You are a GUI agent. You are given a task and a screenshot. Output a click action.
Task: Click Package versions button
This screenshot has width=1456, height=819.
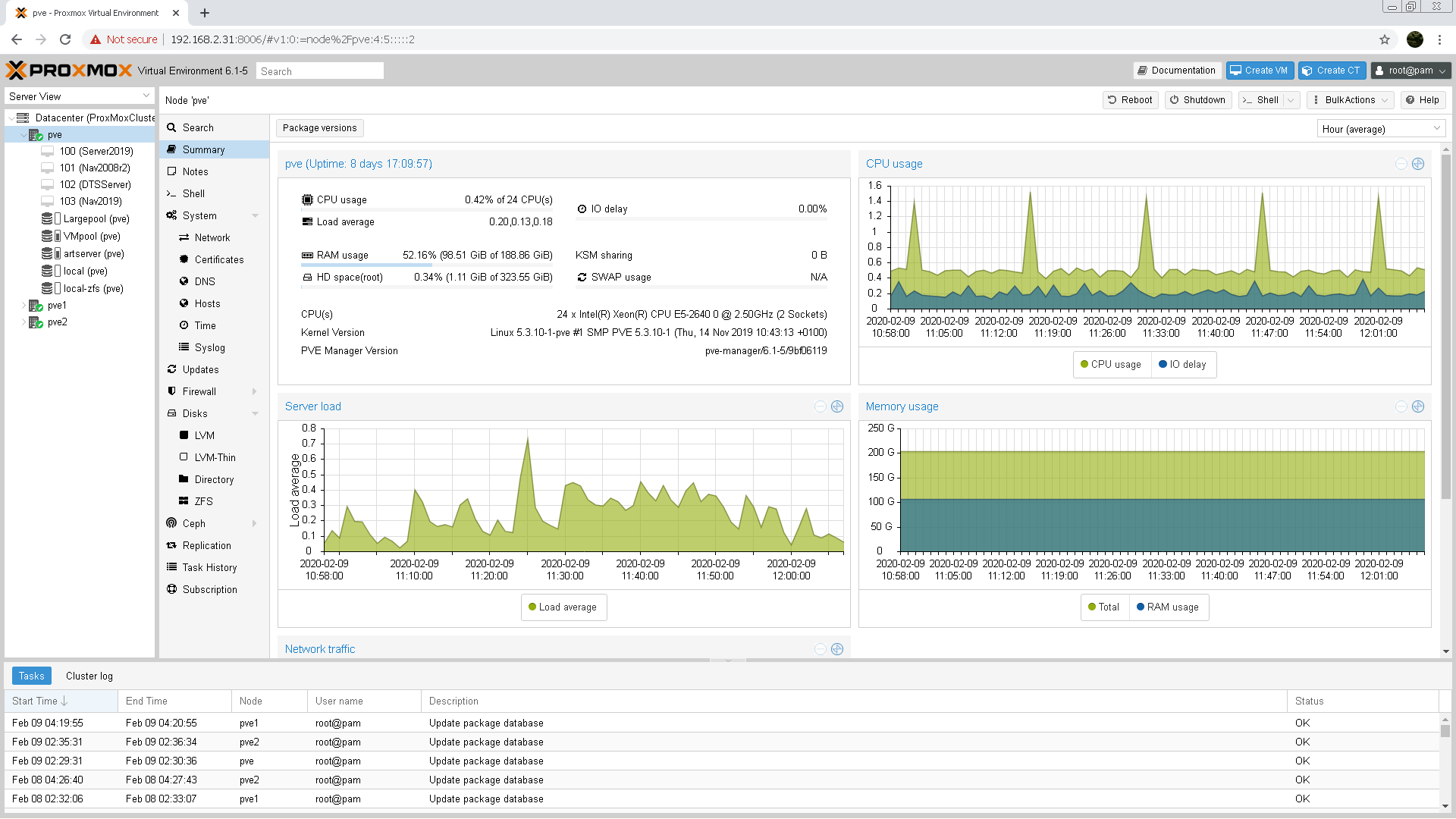319,128
